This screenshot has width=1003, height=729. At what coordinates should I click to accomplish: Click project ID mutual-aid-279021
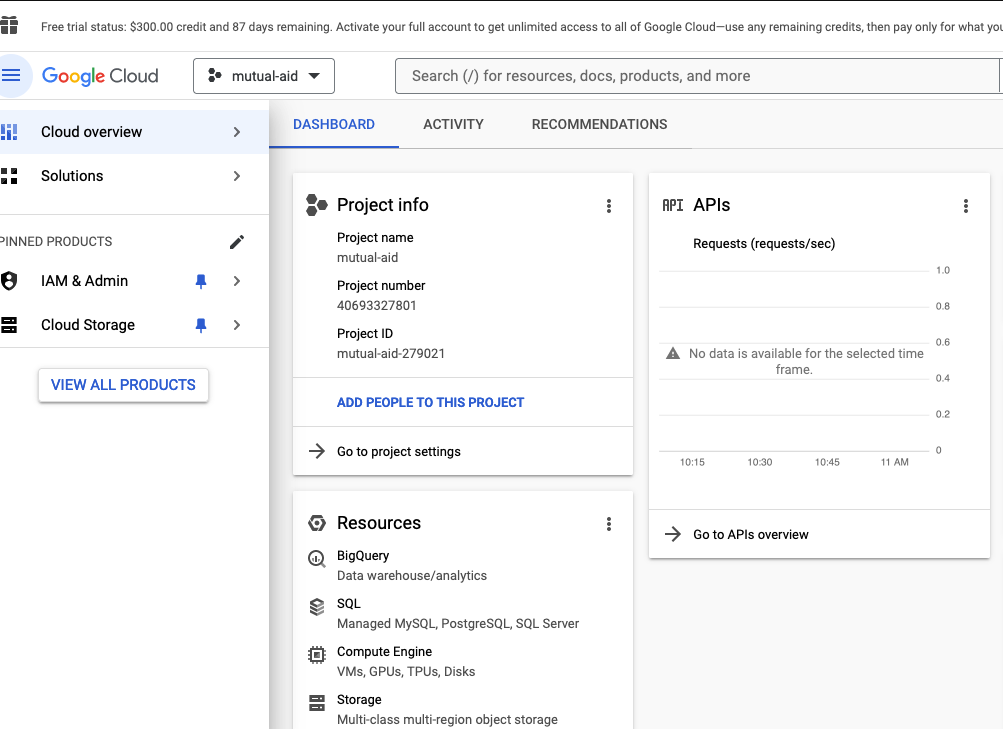coord(391,354)
